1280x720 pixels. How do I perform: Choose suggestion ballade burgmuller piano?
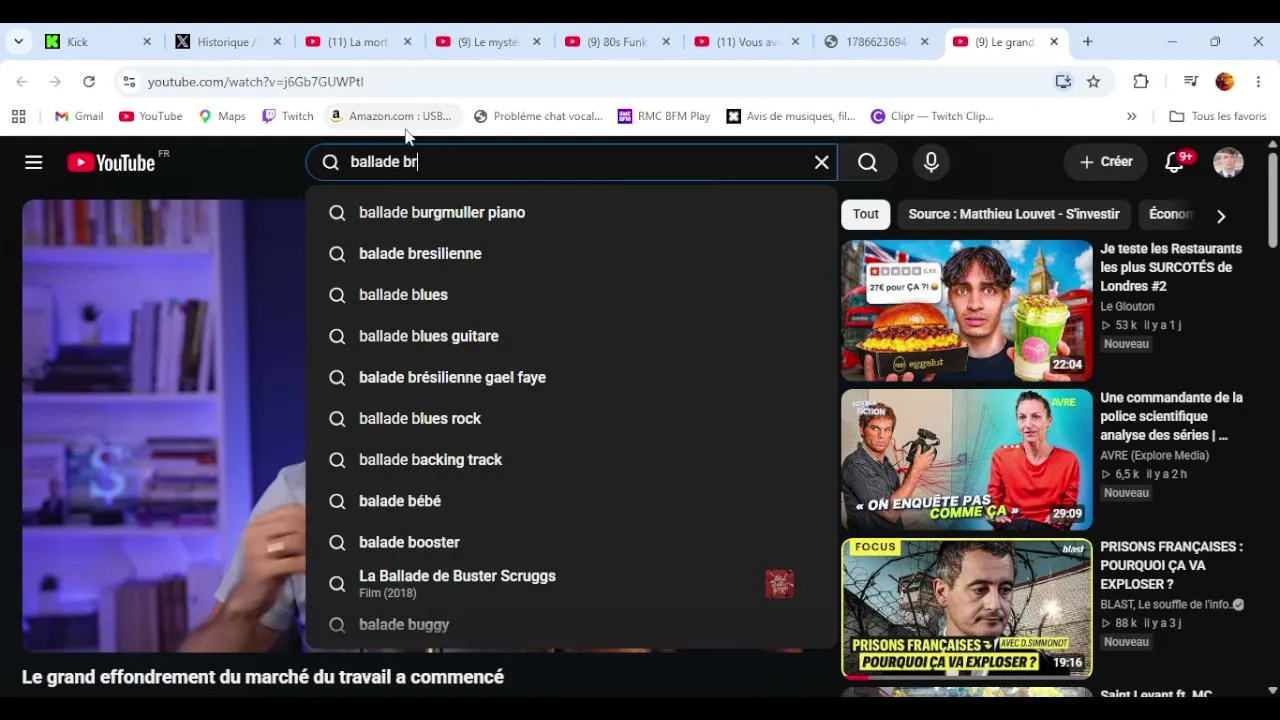(x=571, y=213)
